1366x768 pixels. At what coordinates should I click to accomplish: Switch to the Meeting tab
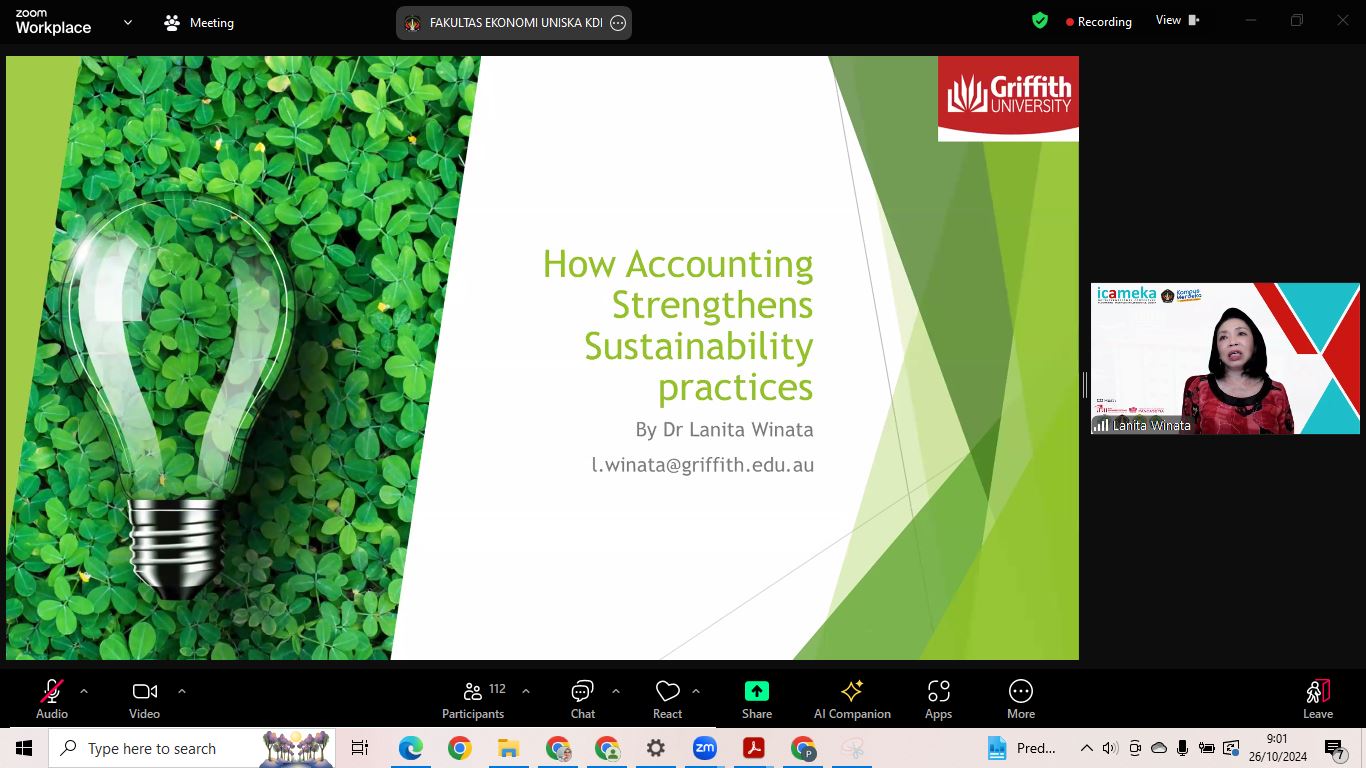(x=199, y=22)
